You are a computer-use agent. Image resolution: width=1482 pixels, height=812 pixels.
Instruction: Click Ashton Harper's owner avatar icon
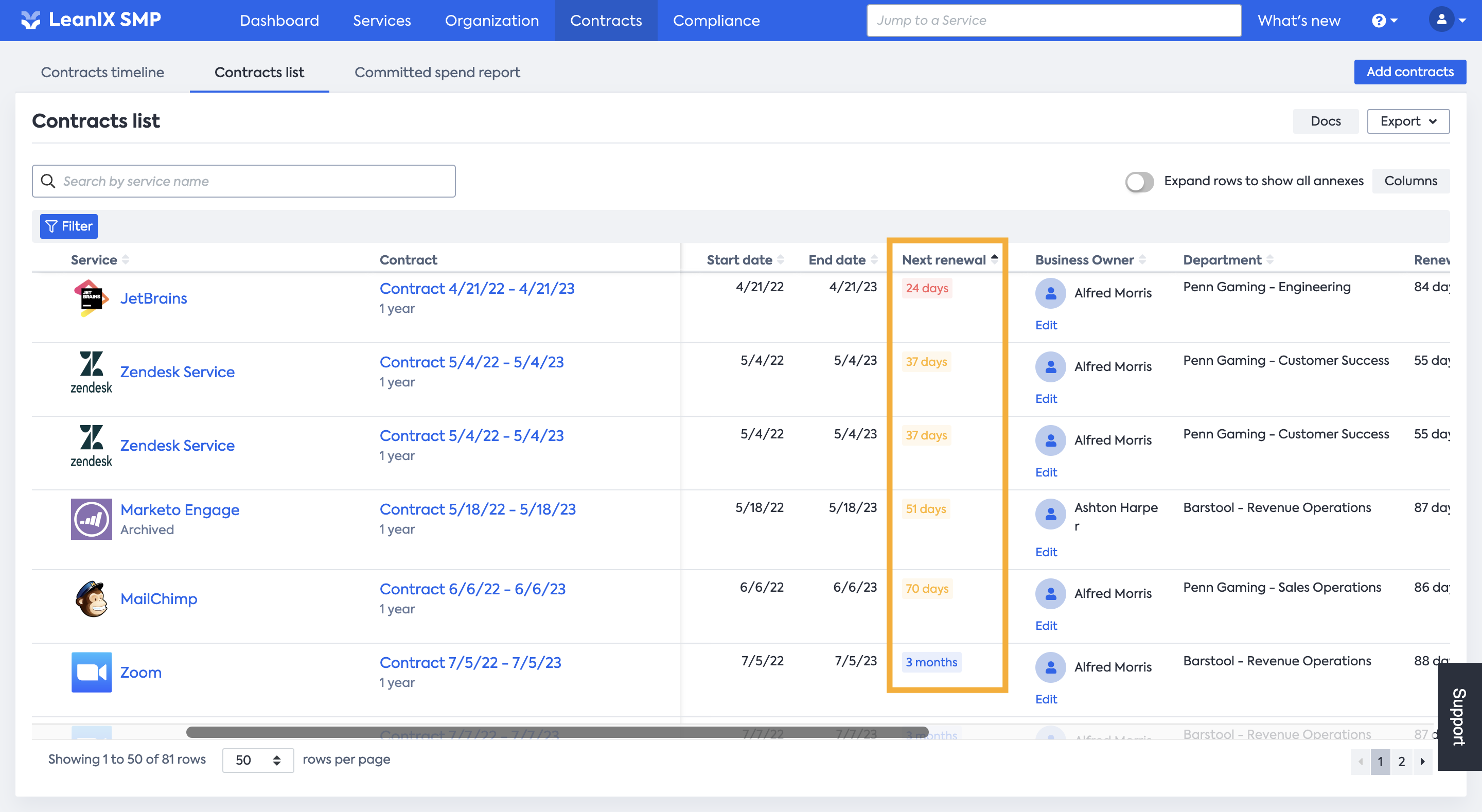pyautogui.click(x=1050, y=514)
